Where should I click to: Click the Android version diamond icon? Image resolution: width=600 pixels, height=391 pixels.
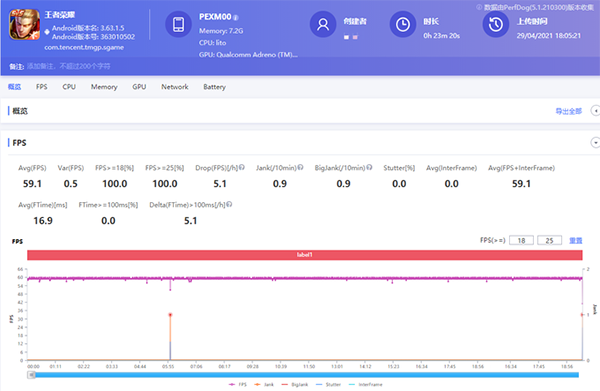(47, 32)
